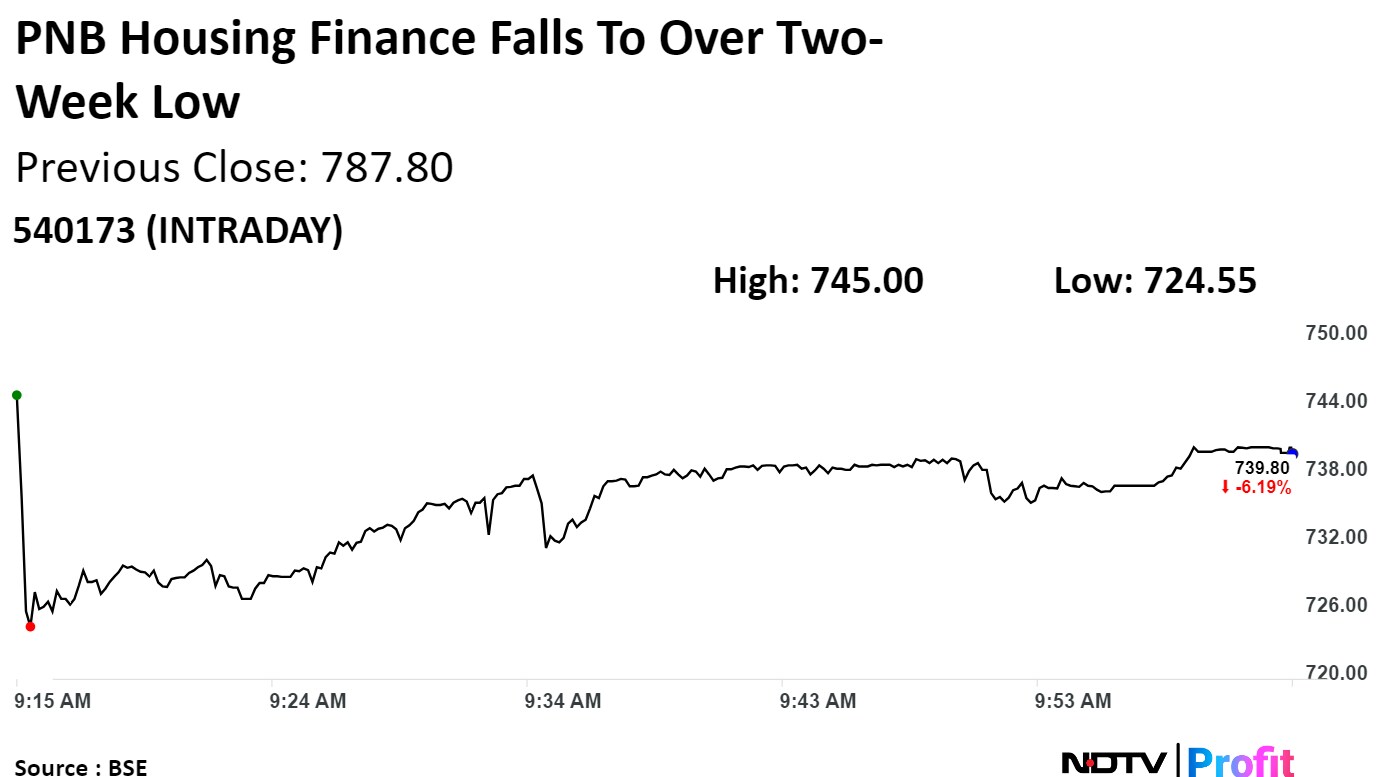The height and width of the screenshot is (777, 1382).
Task: Select the 540173 (INTRADAY) ticker label
Action: click(177, 231)
